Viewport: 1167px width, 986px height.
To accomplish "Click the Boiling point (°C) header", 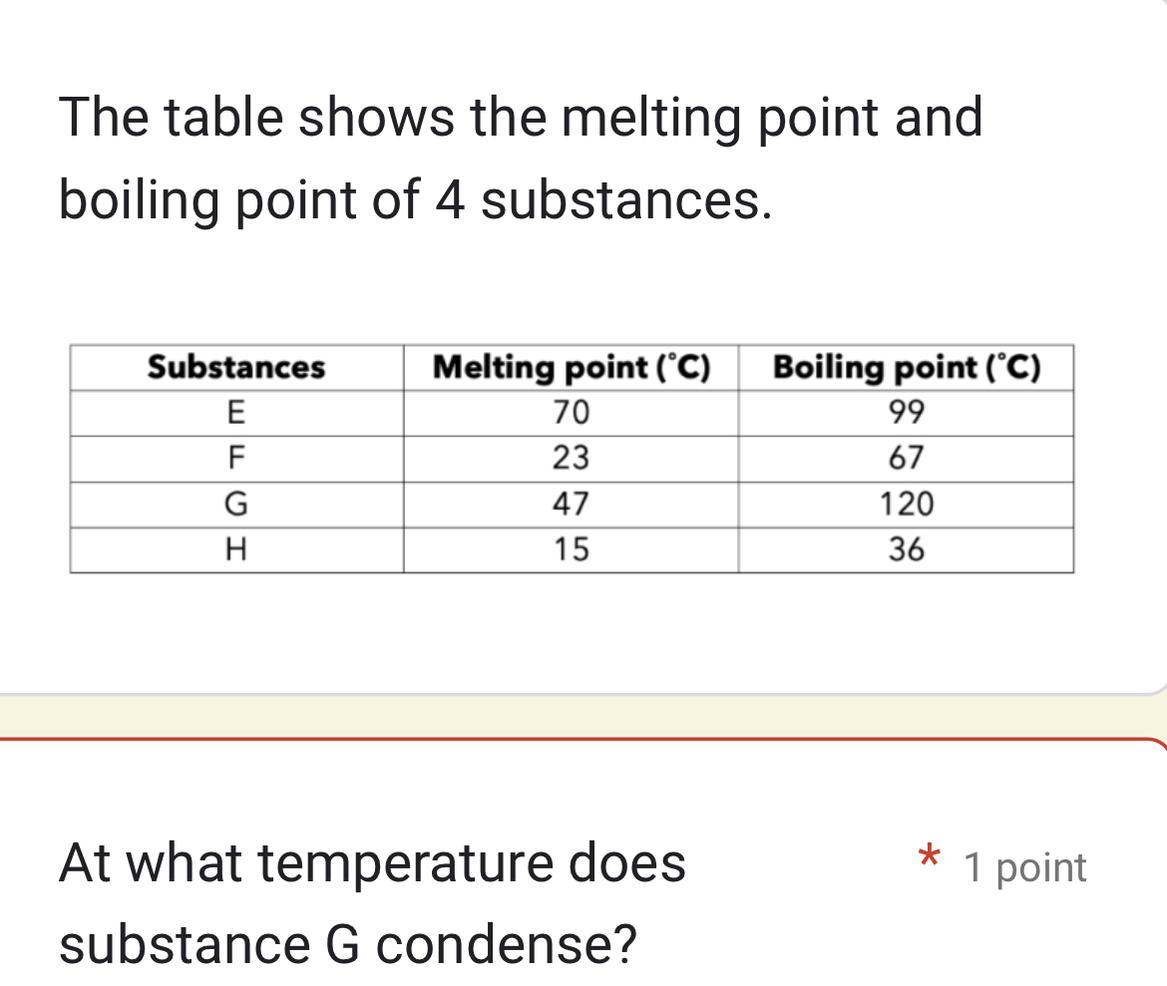I will 907,367.
